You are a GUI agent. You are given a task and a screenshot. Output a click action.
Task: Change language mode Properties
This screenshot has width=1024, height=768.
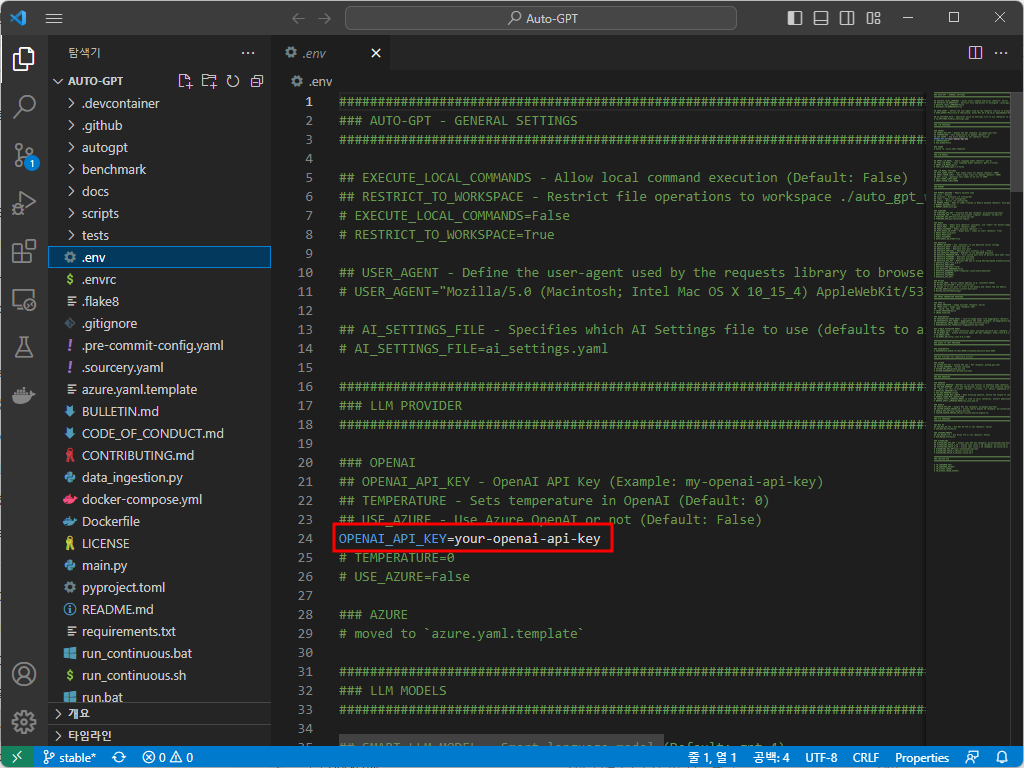click(921, 758)
